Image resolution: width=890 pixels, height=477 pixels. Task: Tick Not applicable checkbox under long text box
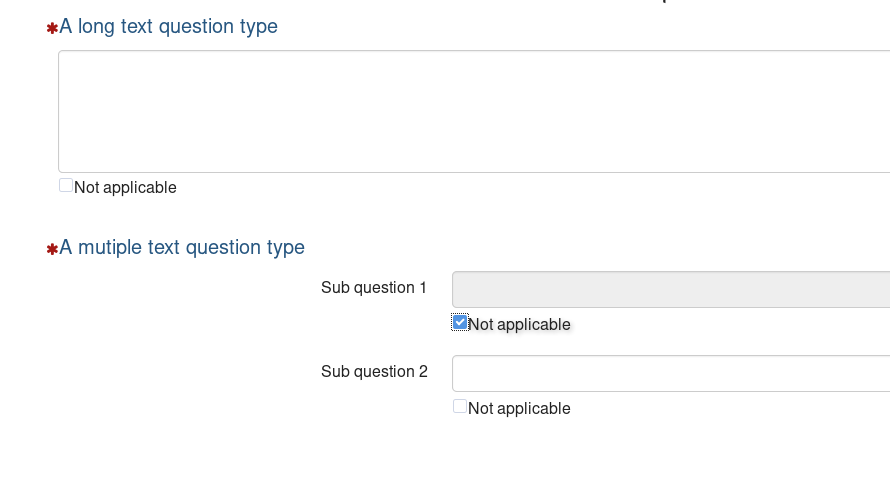[66, 185]
